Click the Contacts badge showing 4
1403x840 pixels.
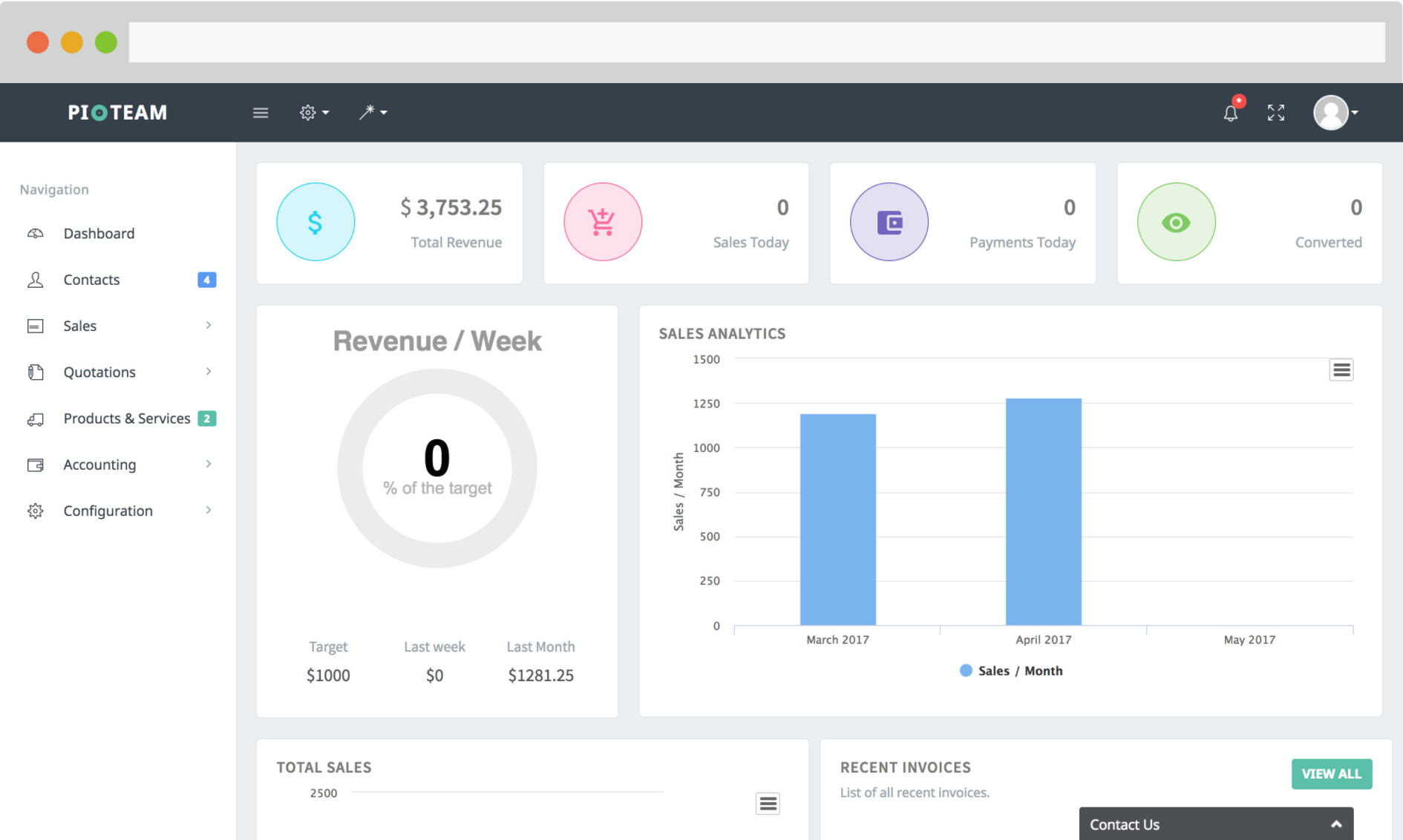(206, 280)
